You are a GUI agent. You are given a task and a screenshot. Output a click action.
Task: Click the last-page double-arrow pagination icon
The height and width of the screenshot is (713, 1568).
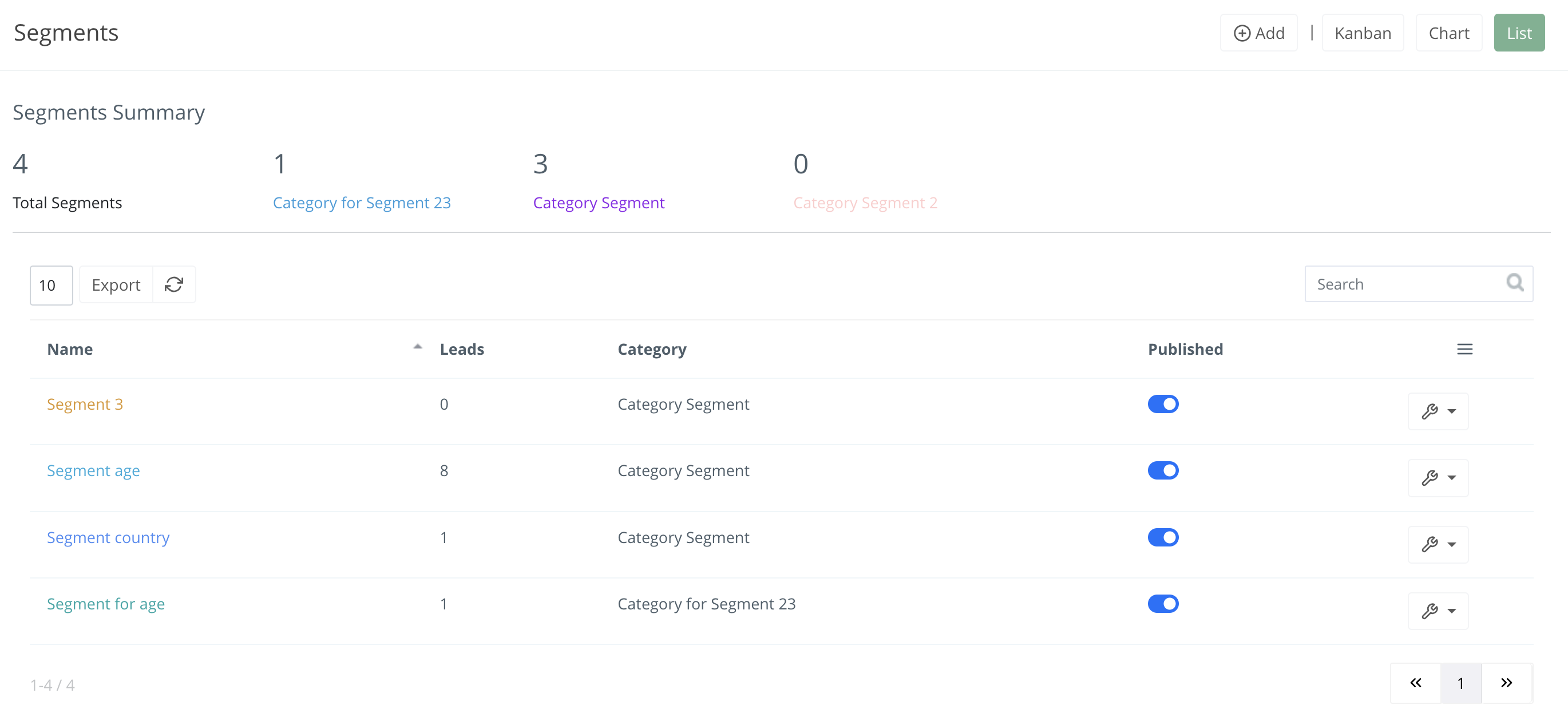[x=1507, y=683]
